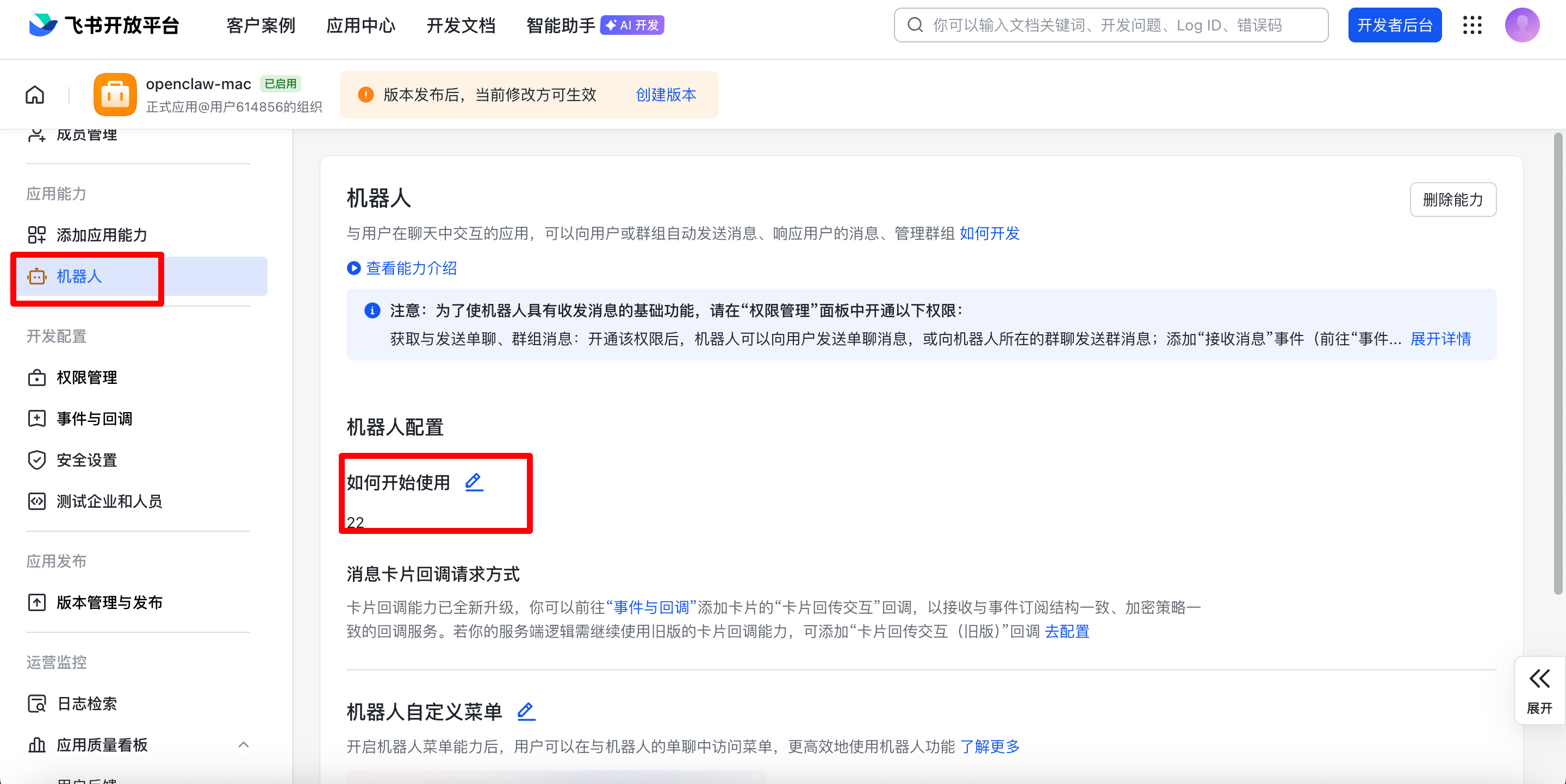Click the play icon for 查看能力介绍

[x=354, y=268]
